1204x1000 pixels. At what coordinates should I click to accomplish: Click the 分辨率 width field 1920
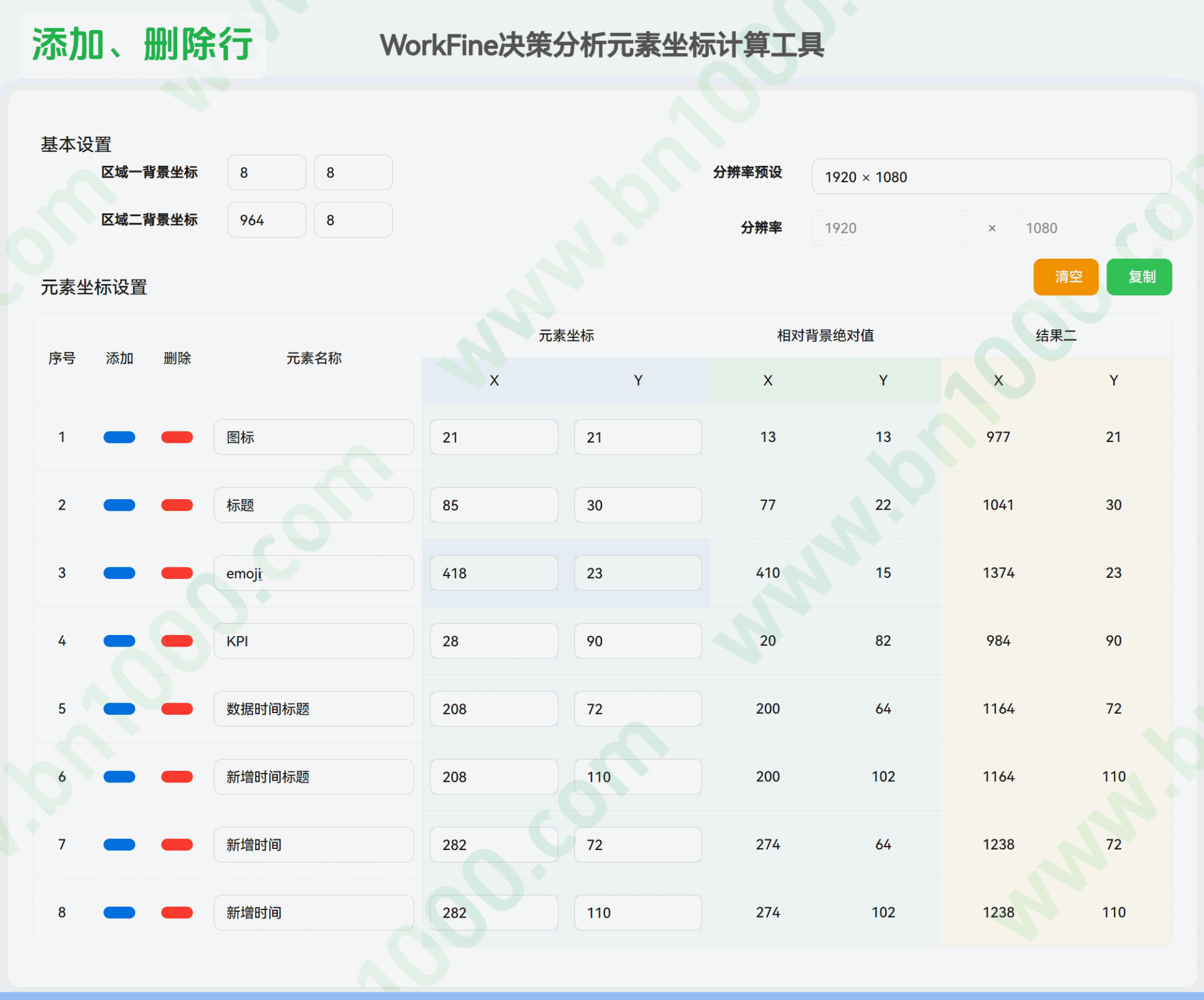pyautogui.click(x=891, y=228)
